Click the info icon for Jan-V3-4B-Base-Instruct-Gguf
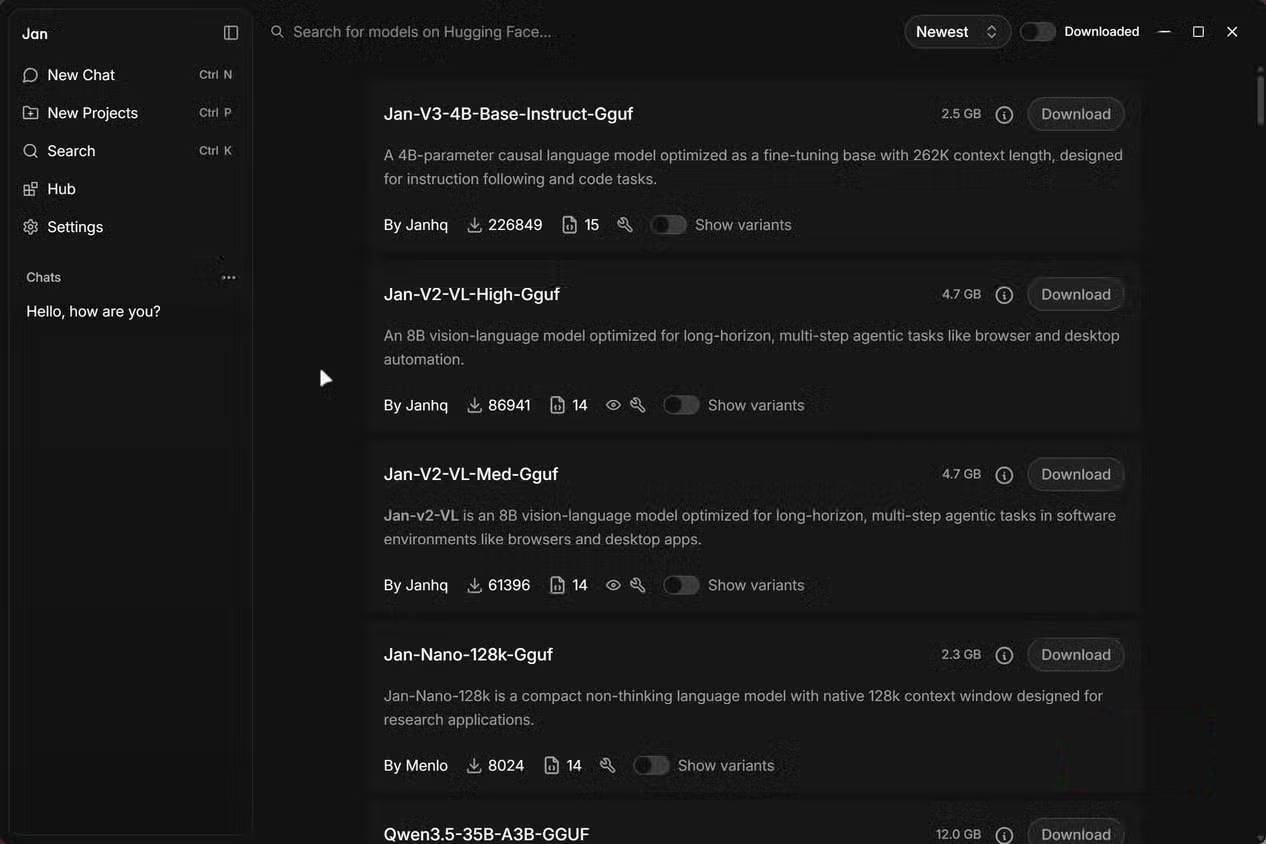 [x=1004, y=115]
